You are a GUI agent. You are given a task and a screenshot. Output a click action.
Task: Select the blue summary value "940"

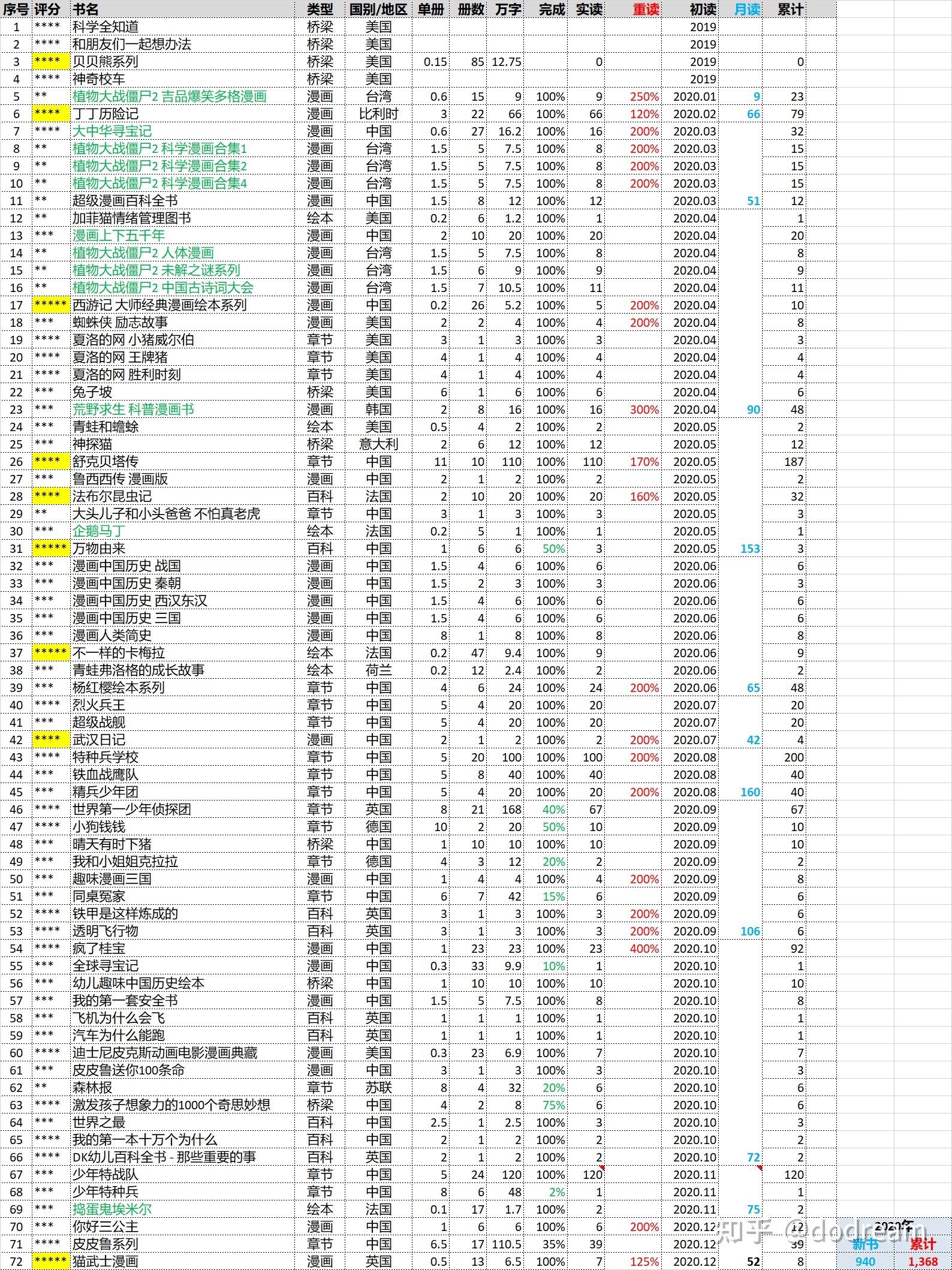(865, 1262)
